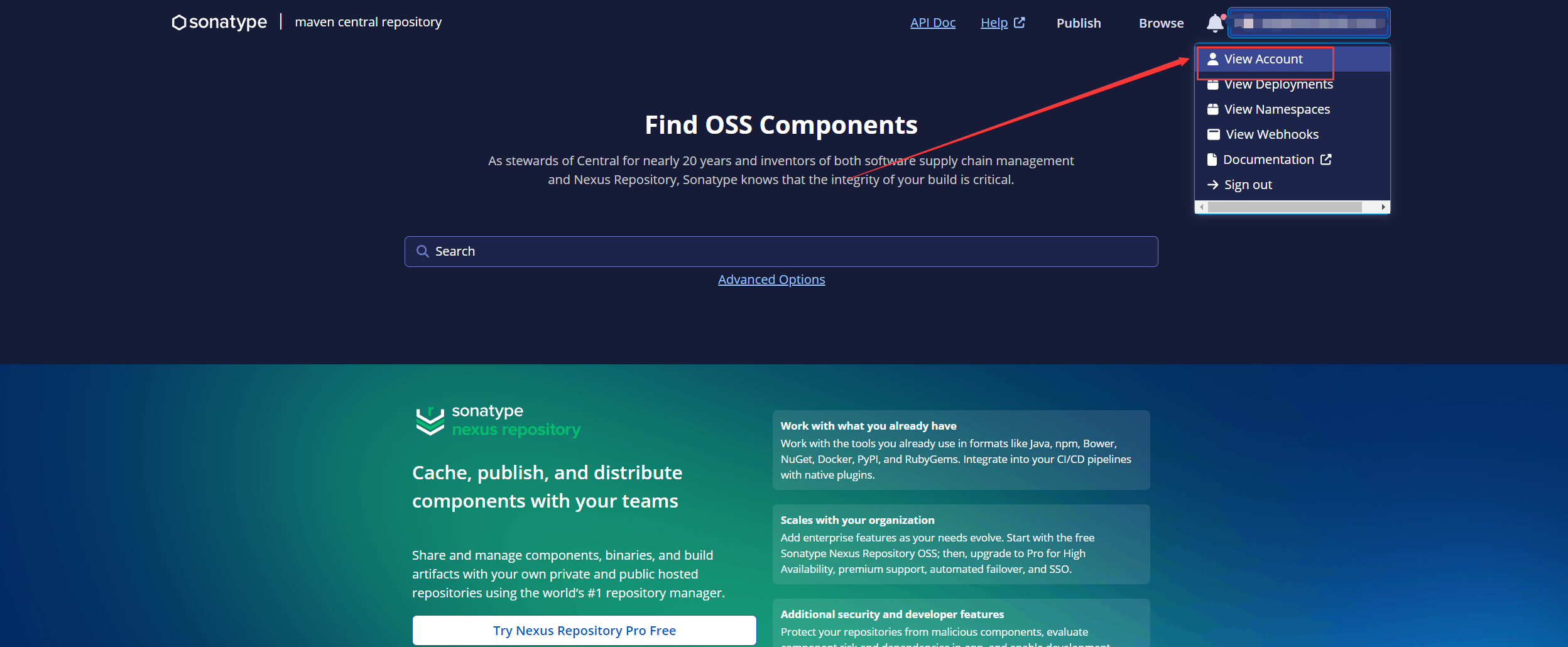This screenshot has height=647, width=1568.
Task: Click the magnifier icon in the search bar
Action: click(423, 251)
